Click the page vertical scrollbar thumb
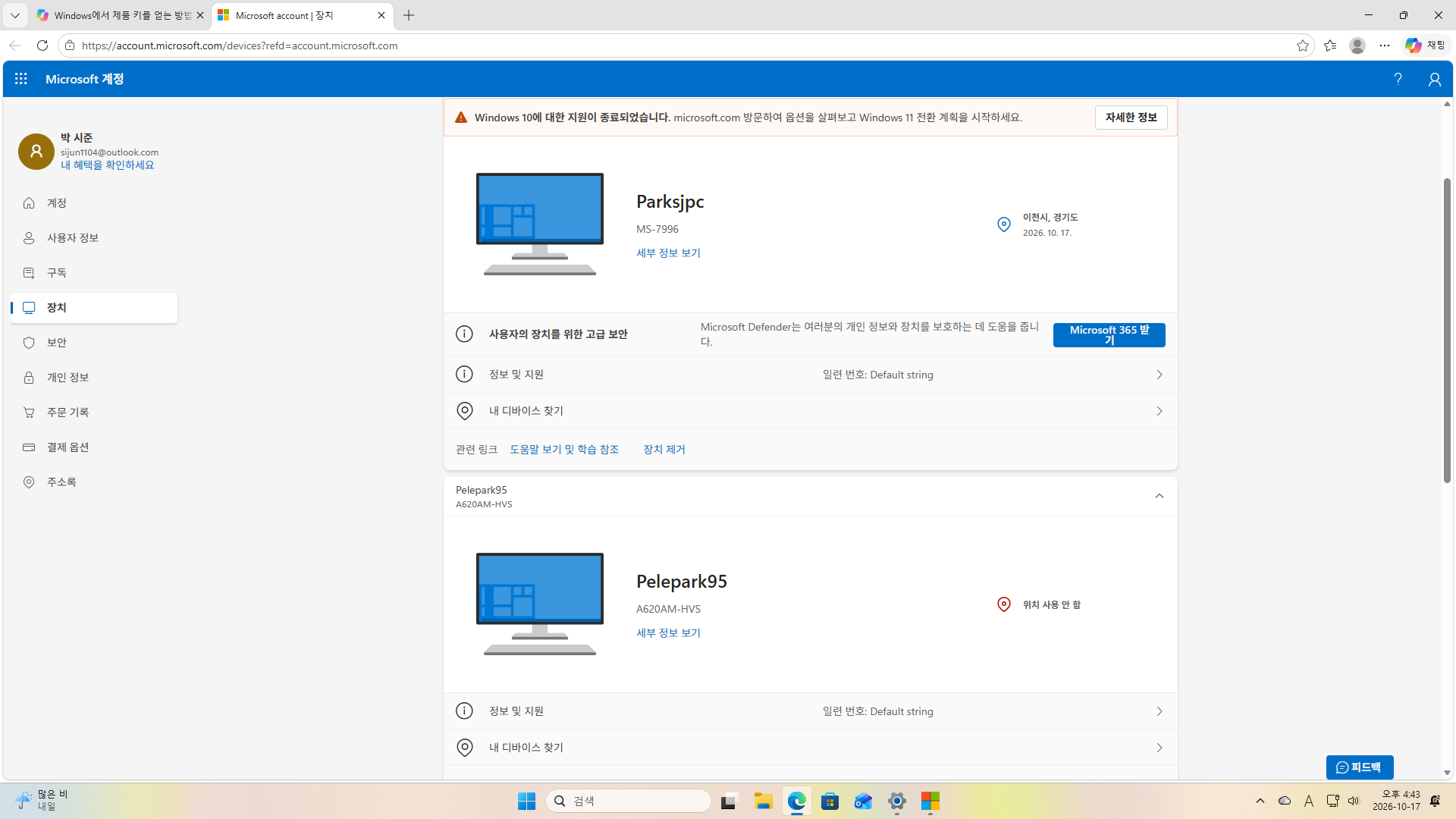The image size is (1456, 819). pyautogui.click(x=1447, y=331)
